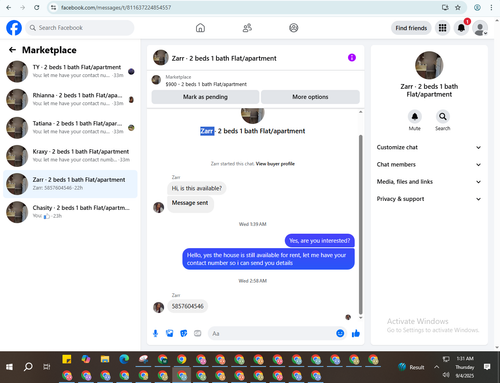The image size is (500, 383).
Task: Open Rhianna conversation in Marketplace list
Action: coord(70,99)
